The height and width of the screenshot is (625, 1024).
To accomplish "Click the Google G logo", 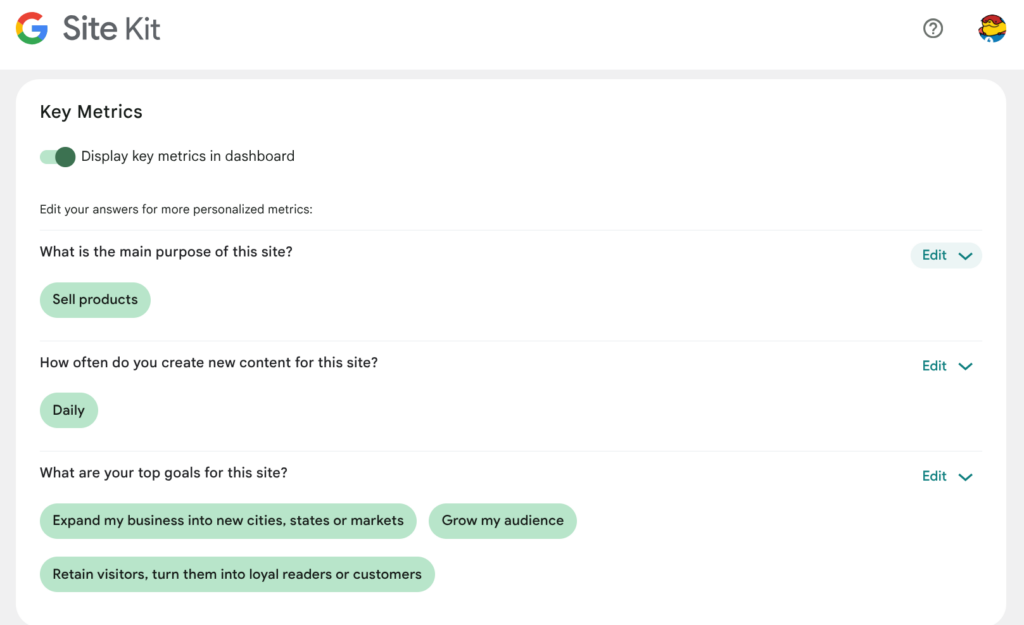I will [x=32, y=28].
